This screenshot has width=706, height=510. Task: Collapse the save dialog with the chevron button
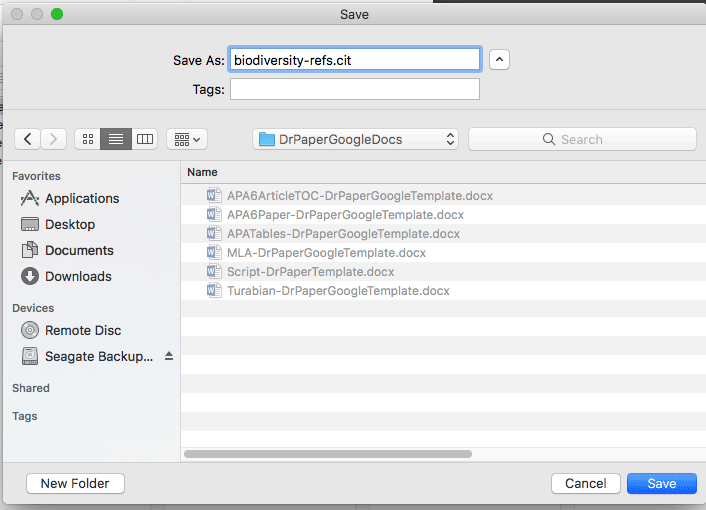pos(500,60)
